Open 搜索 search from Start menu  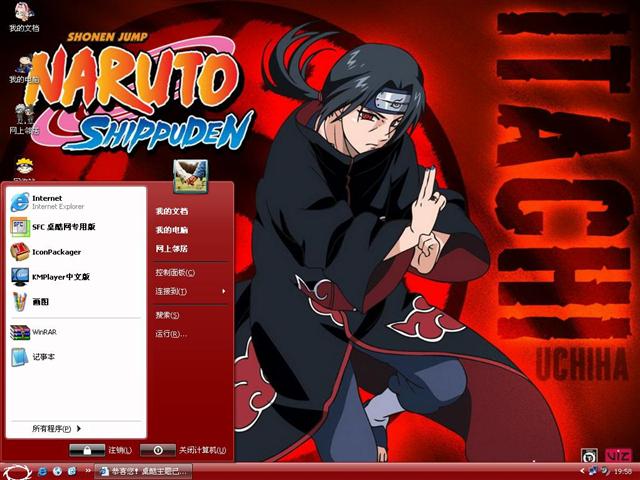pos(167,315)
